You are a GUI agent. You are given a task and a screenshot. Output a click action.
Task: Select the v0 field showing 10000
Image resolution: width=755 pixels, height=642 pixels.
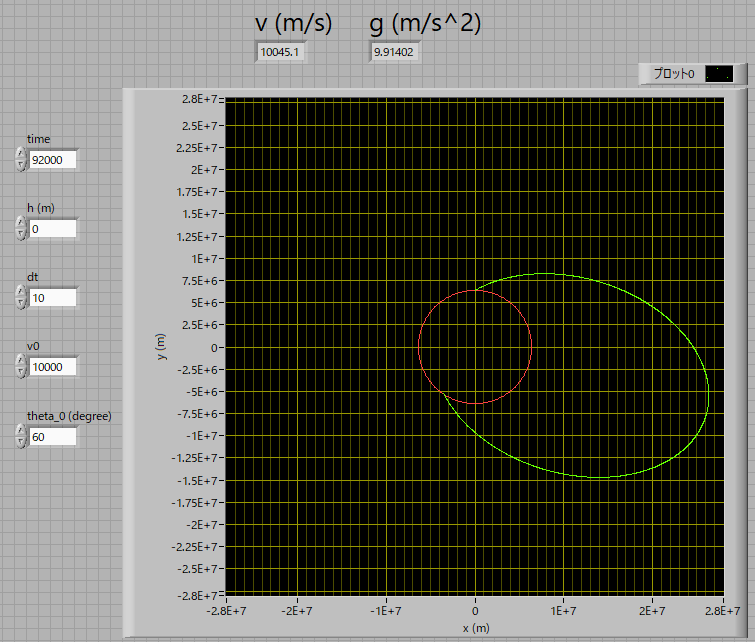[x=52, y=367]
